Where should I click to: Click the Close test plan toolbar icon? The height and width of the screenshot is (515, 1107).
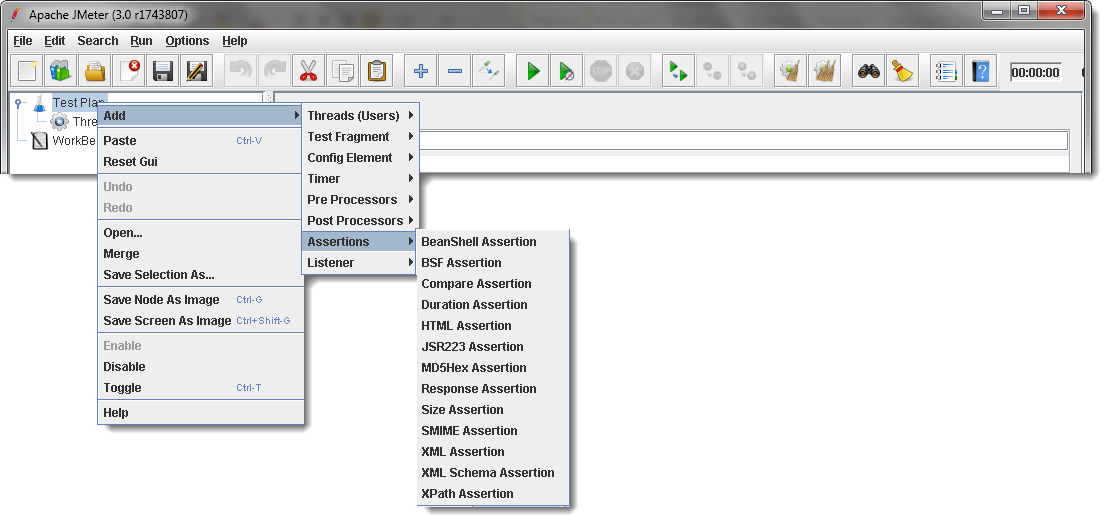coord(129,71)
